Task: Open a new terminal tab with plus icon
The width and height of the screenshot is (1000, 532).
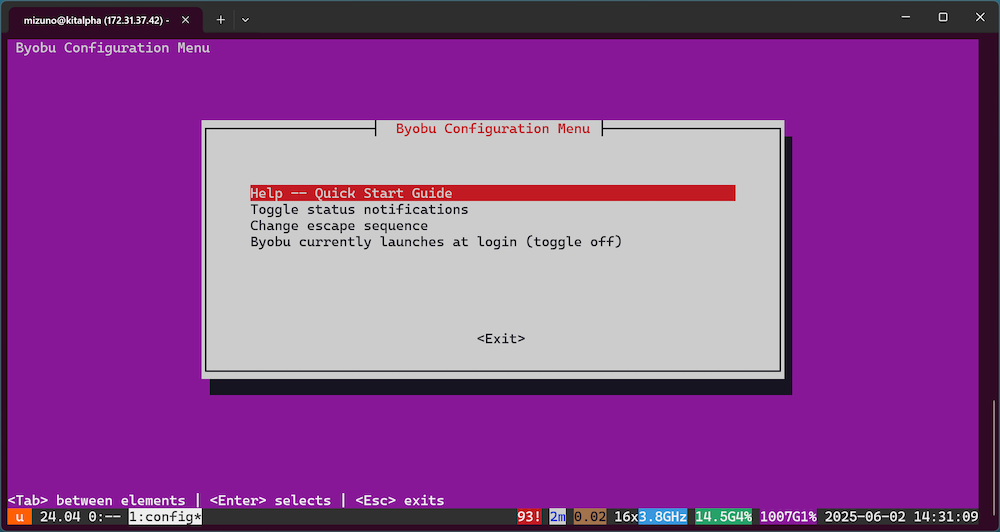Action: [221, 20]
